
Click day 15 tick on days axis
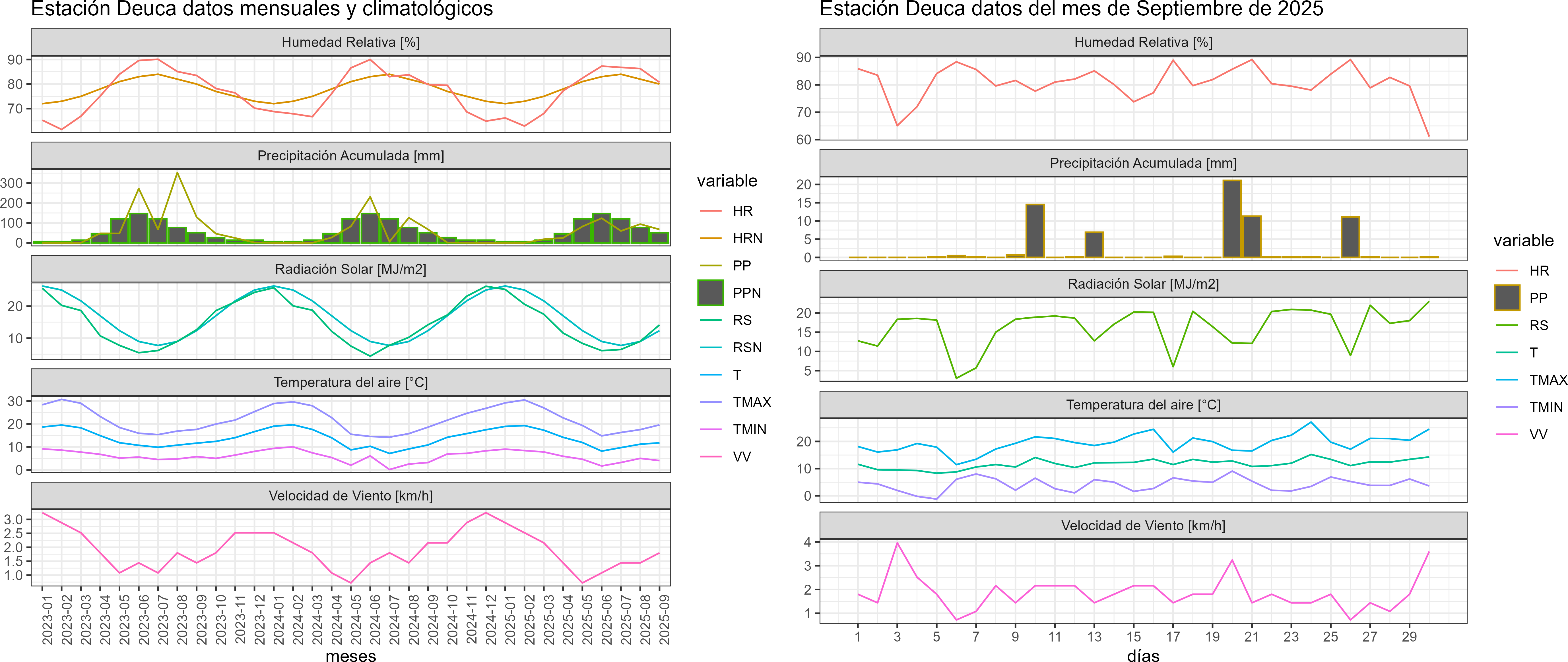(1133, 636)
